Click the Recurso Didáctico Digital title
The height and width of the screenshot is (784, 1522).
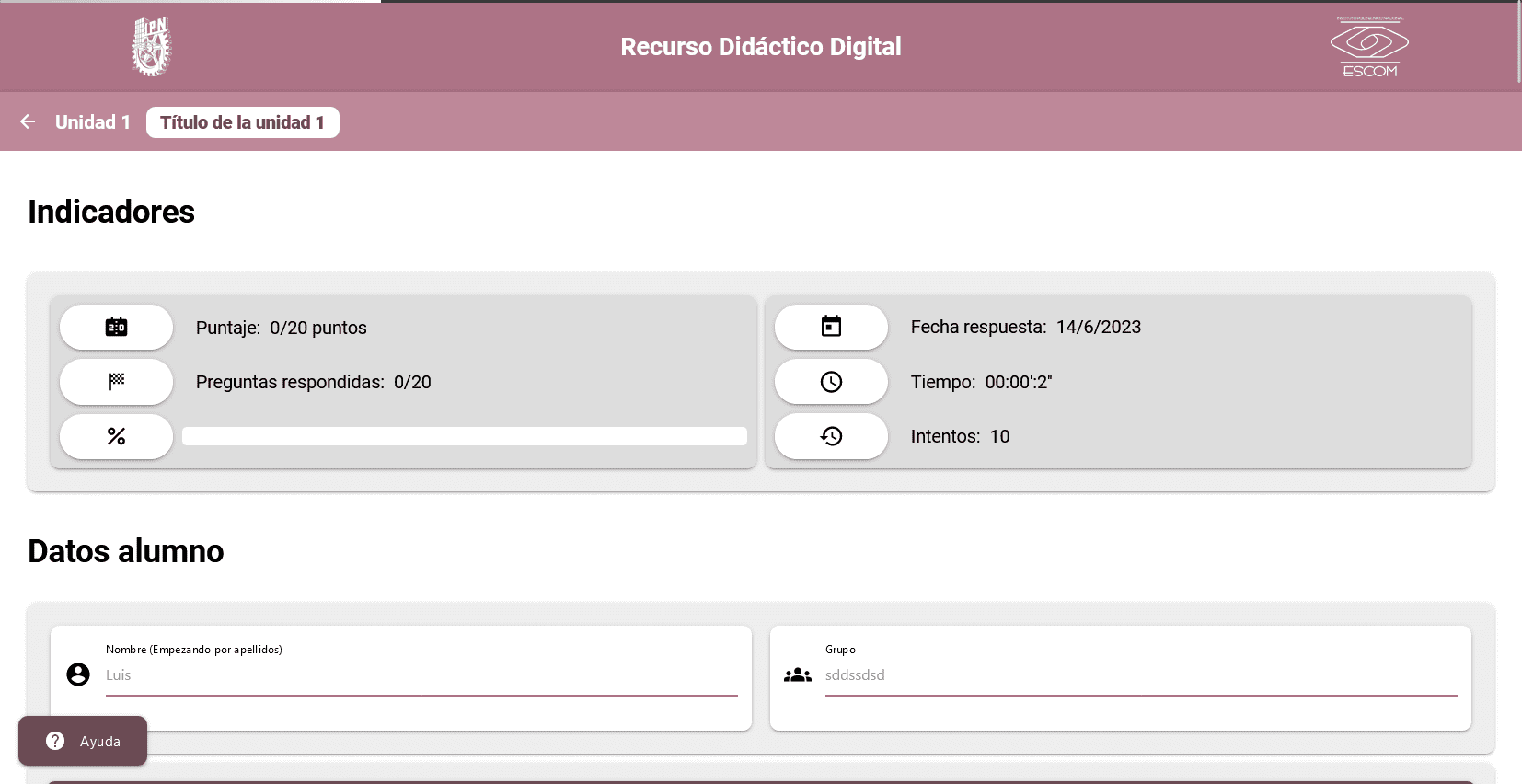click(760, 47)
